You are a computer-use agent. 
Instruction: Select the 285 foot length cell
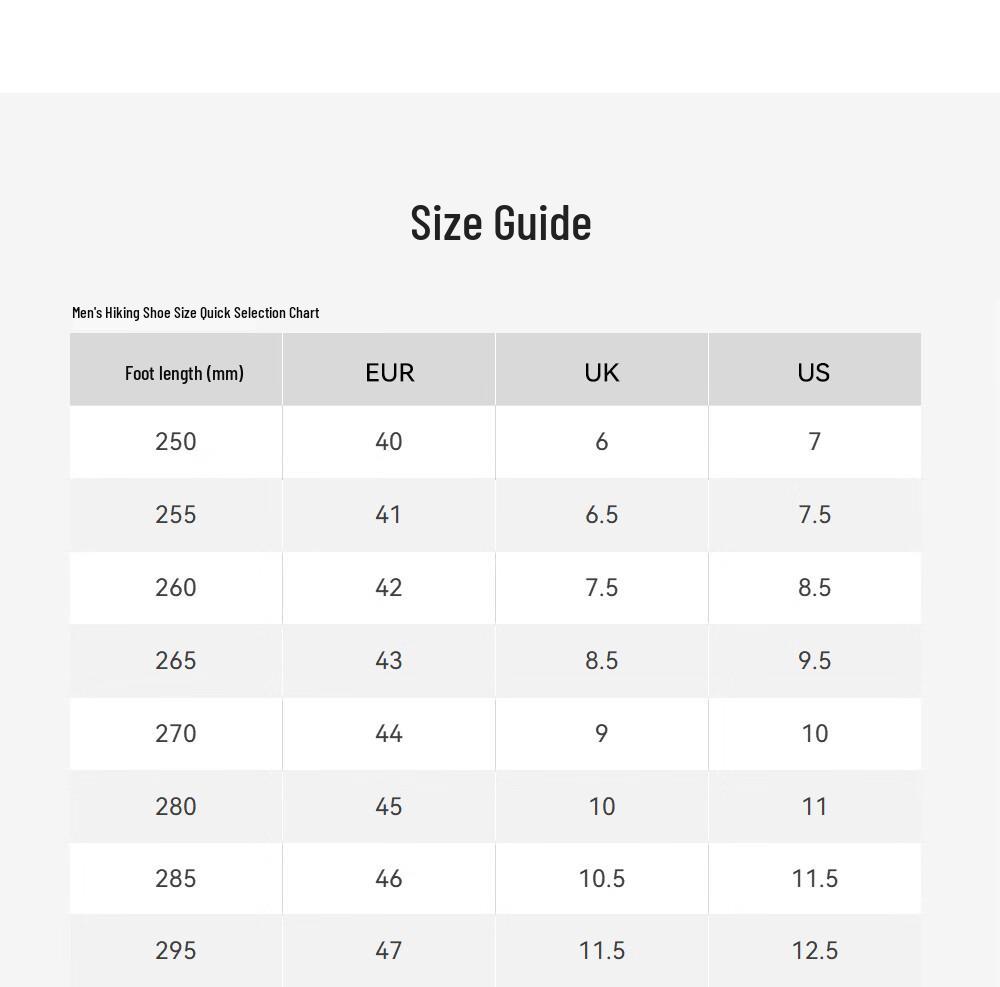[176, 879]
